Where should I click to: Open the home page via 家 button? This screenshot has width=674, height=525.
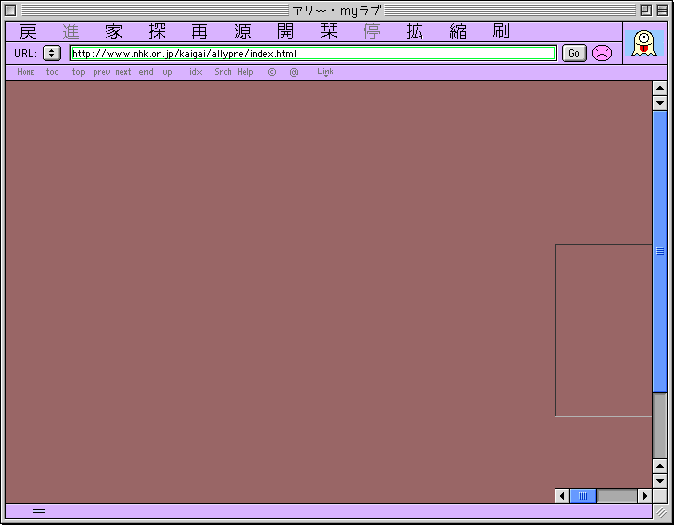[x=113, y=31]
